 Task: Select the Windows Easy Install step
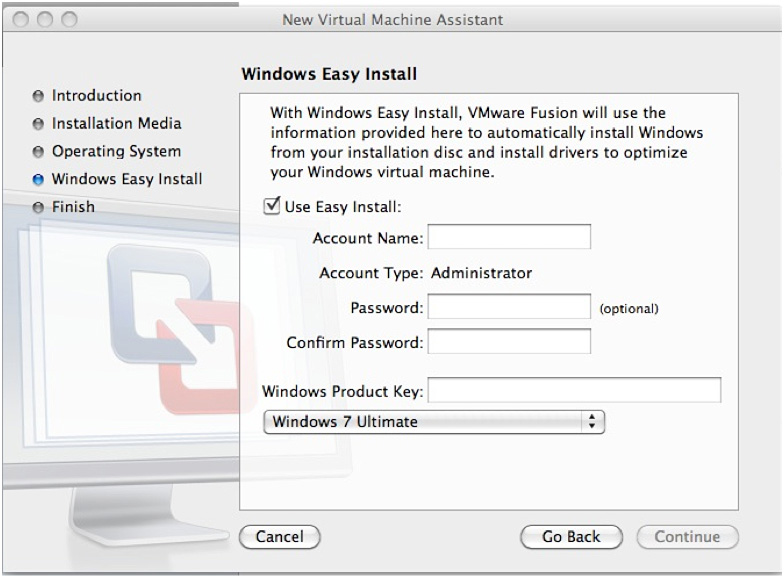click(127, 179)
